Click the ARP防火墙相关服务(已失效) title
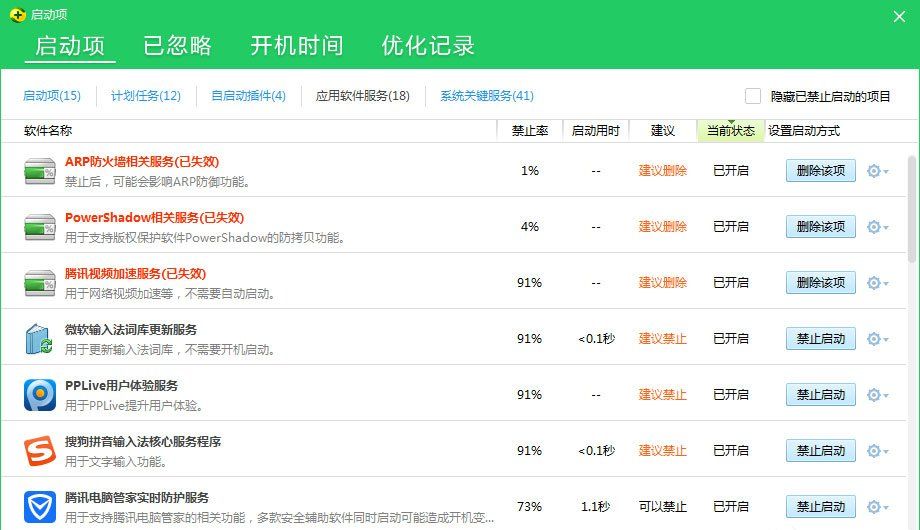Image resolution: width=920 pixels, height=530 pixels. 142,161
